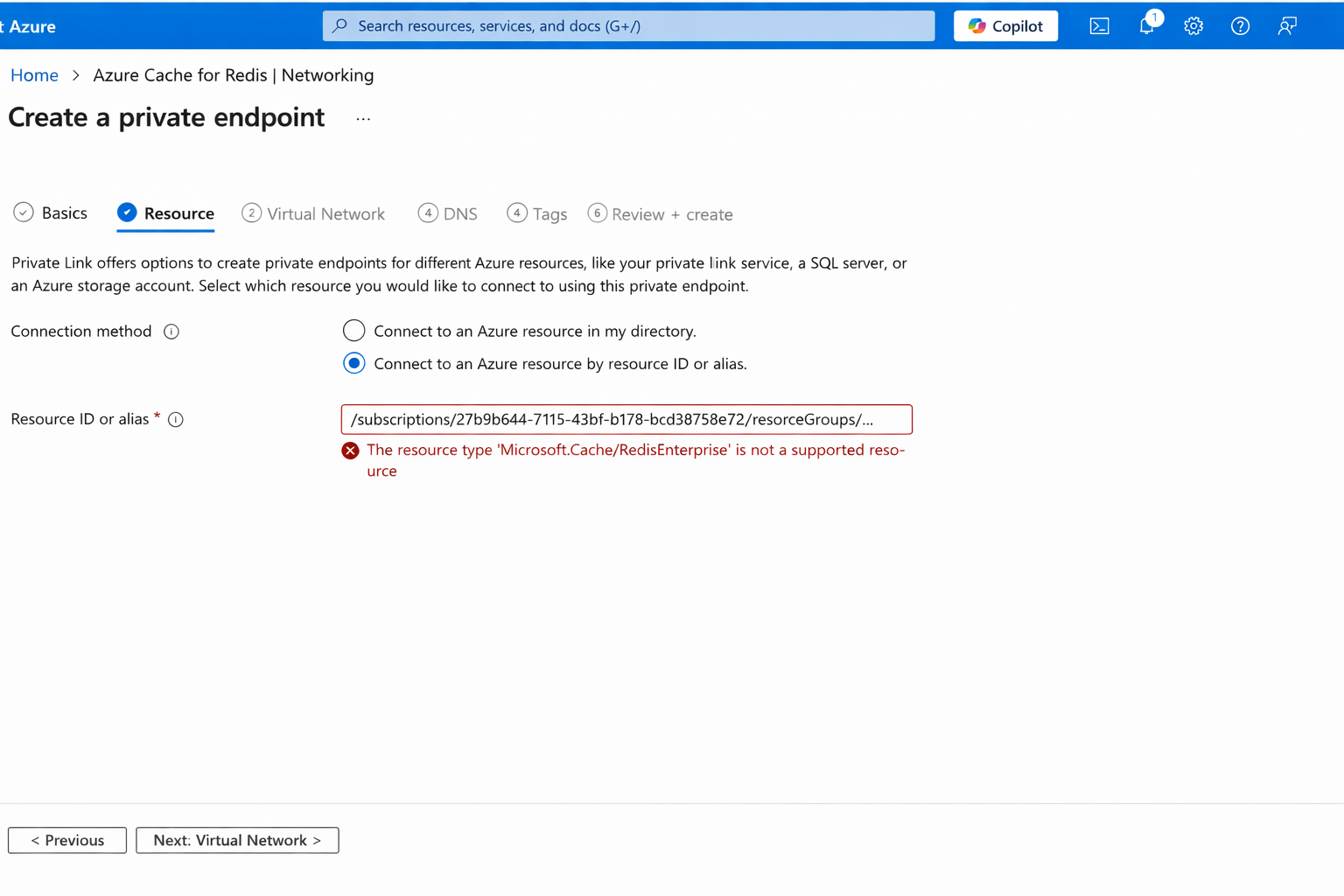The width and height of the screenshot is (1344, 896).
Task: Switch to the Virtual Network tab
Action: 313,213
